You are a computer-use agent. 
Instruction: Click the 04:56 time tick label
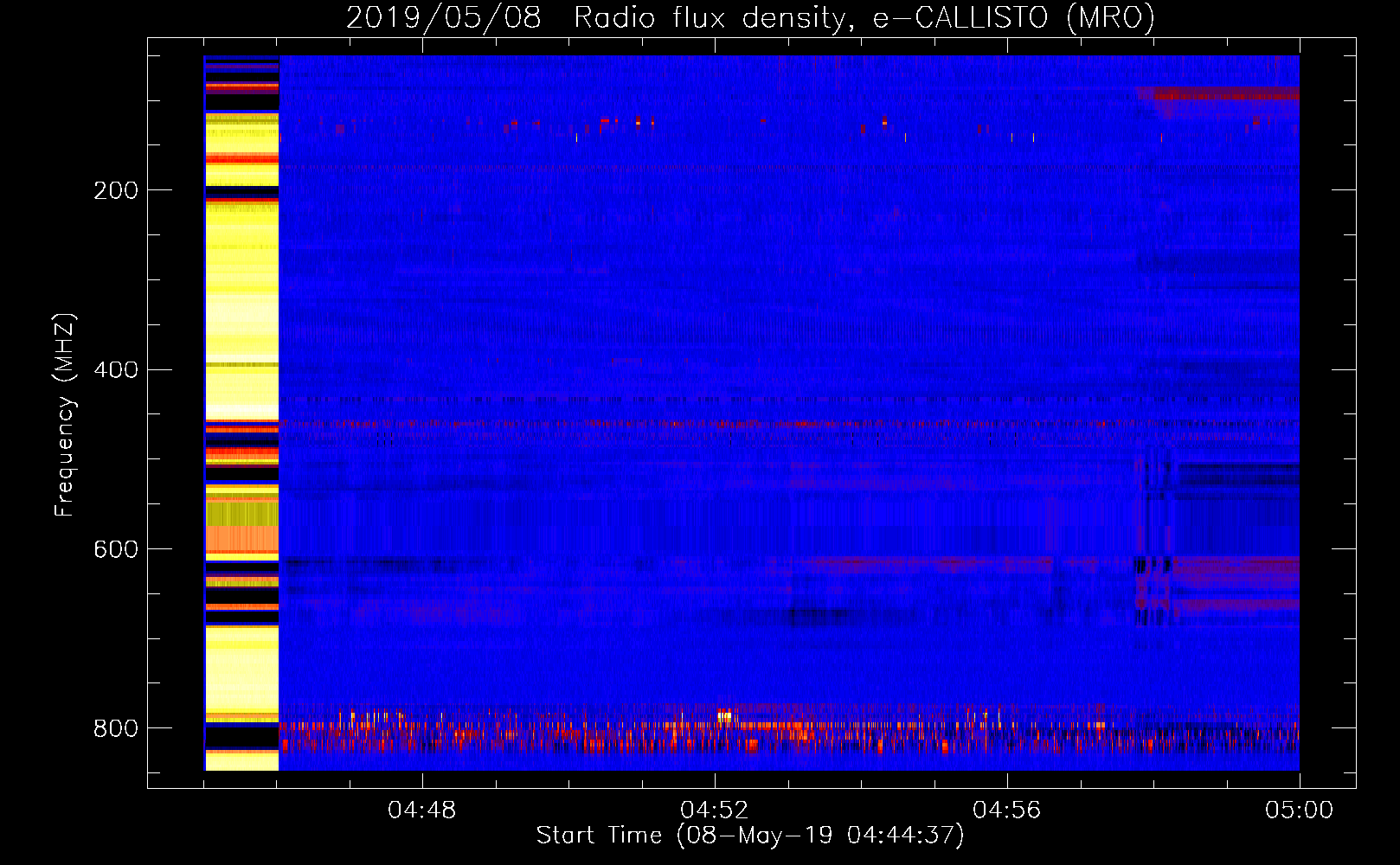click(1007, 811)
